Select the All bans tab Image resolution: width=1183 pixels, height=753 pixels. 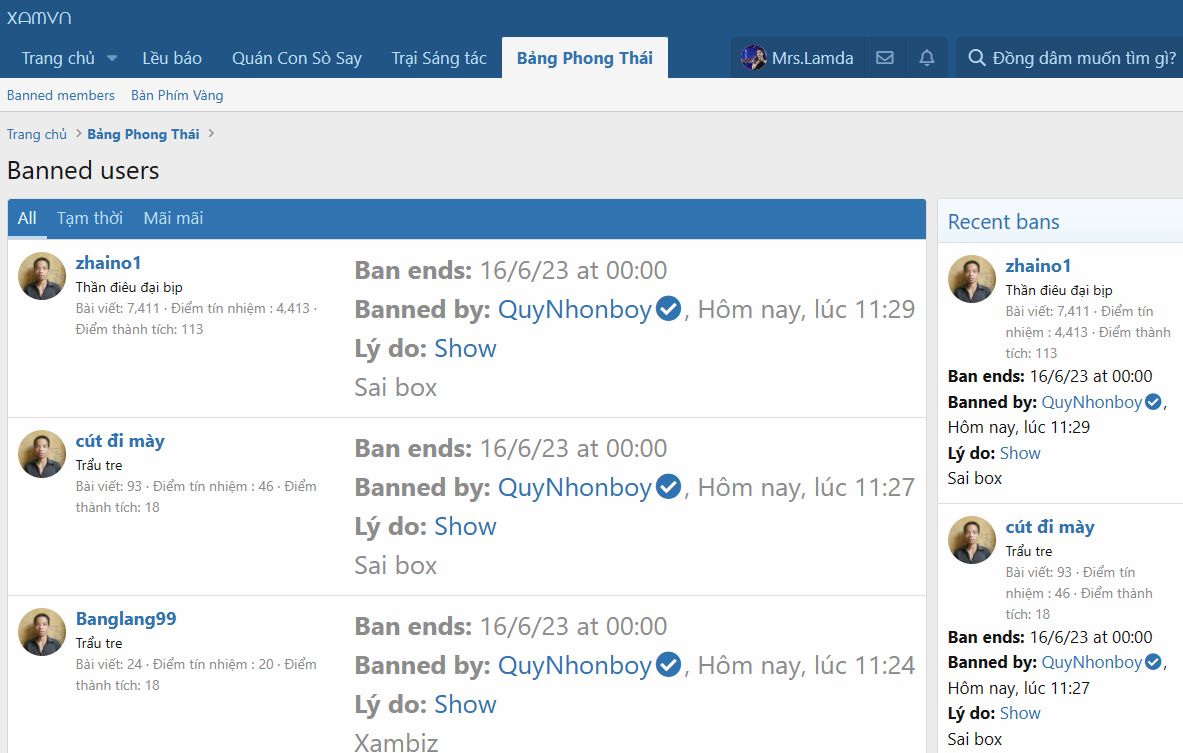click(x=27, y=218)
